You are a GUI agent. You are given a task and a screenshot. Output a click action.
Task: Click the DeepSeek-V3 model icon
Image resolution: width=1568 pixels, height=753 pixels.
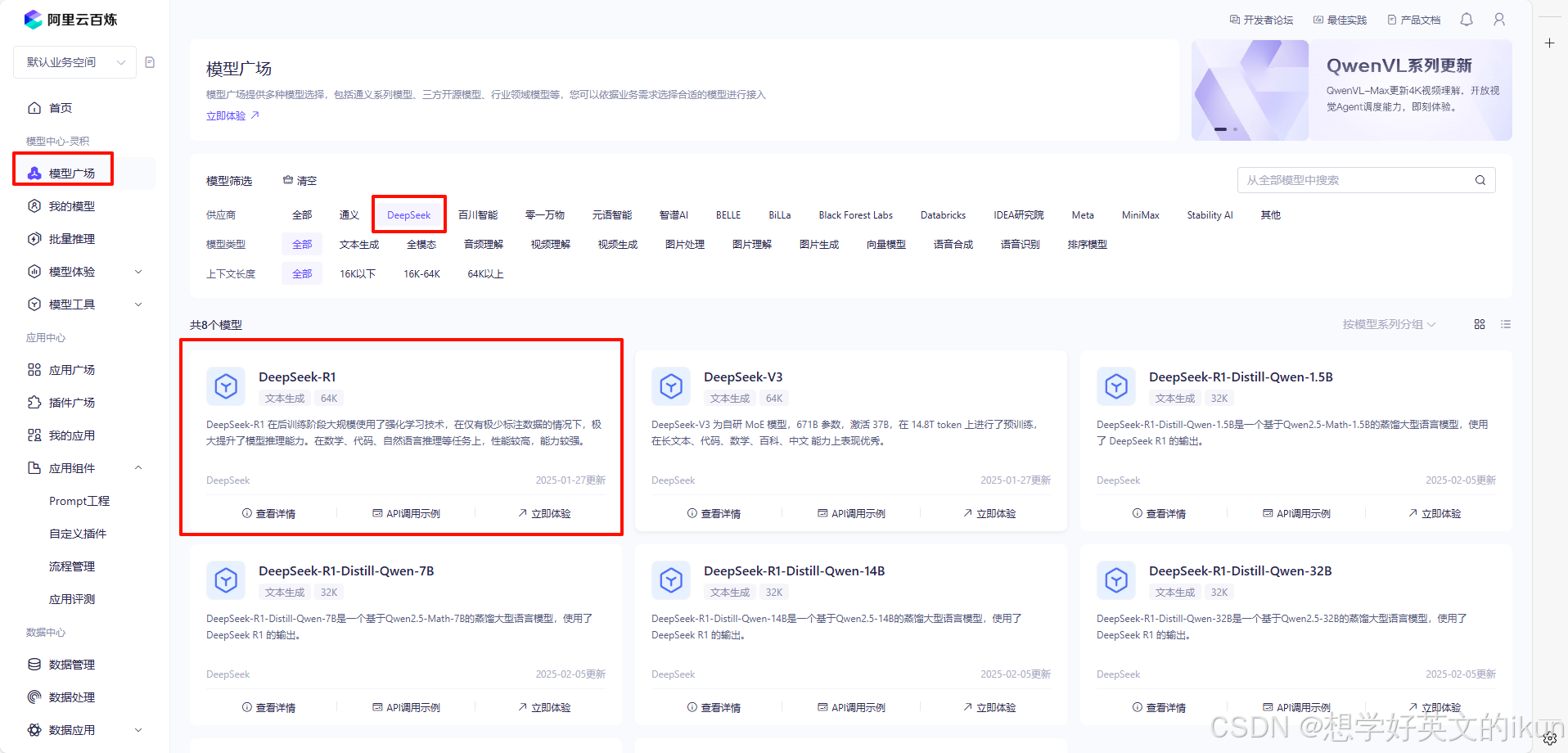[671, 386]
